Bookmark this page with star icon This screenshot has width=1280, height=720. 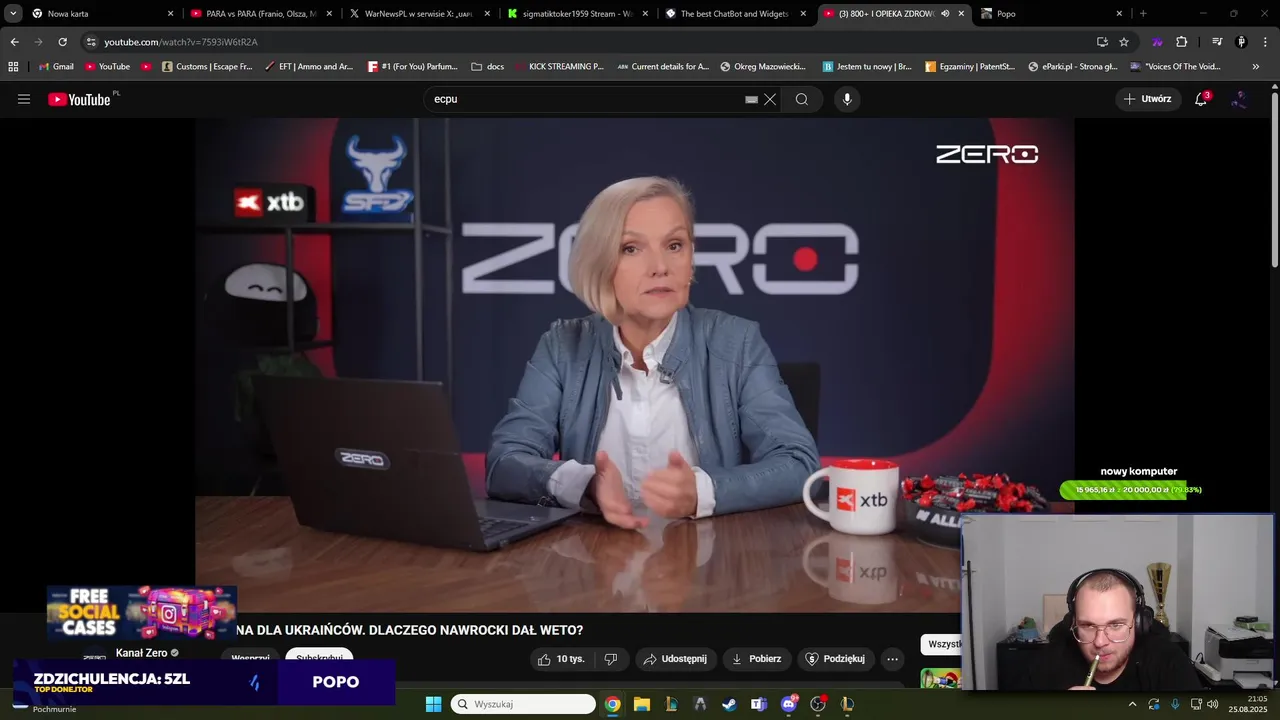pyautogui.click(x=1124, y=42)
